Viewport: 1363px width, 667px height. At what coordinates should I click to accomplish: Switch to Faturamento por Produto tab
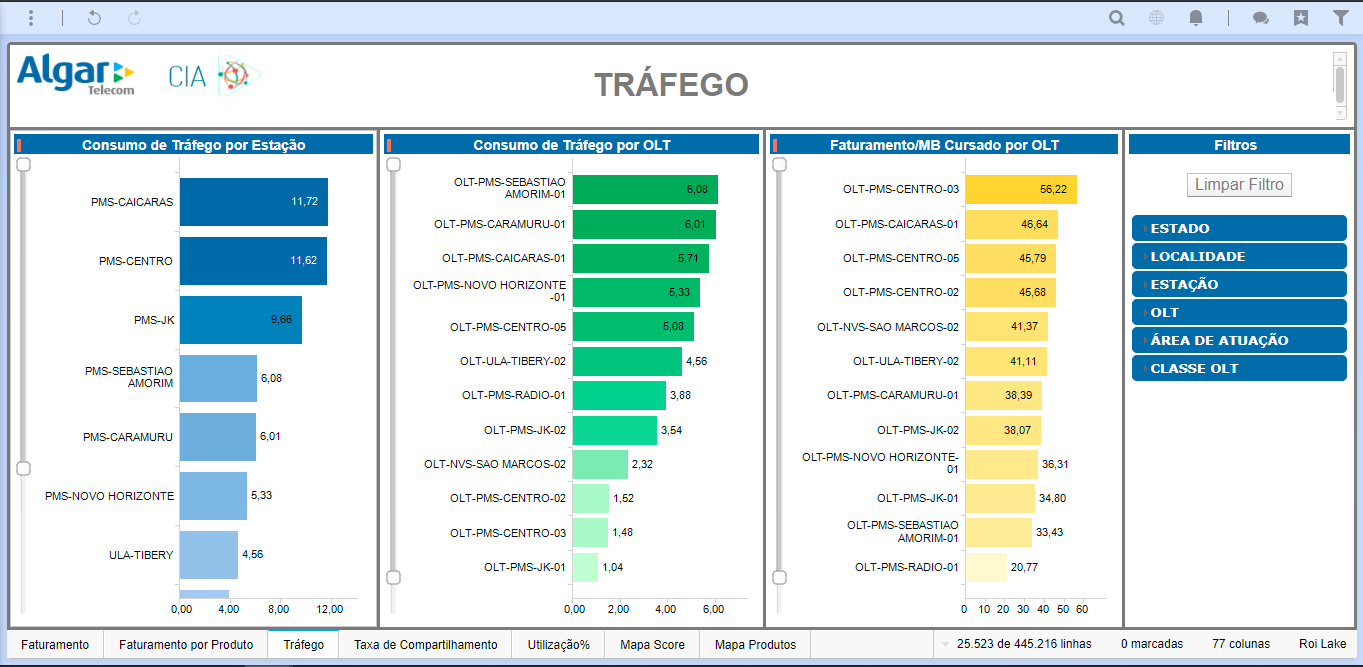(186, 645)
